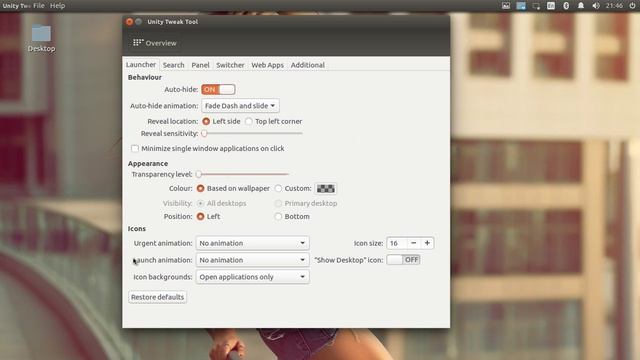Open the Bluetooth indicator in the panel
This screenshot has height=360, width=640.
pos(566,6)
